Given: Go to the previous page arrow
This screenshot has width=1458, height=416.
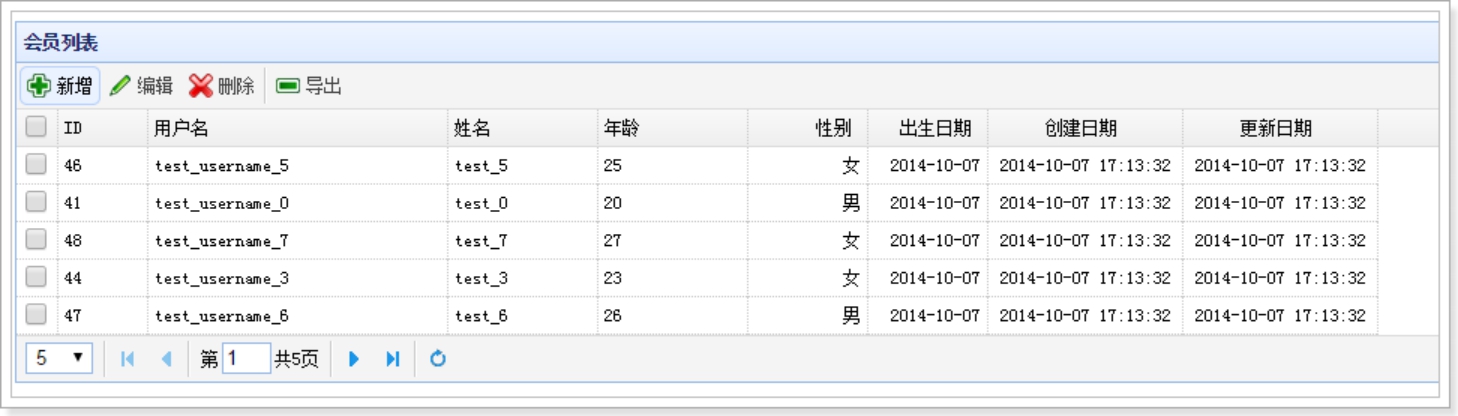Looking at the screenshot, I should (167, 359).
